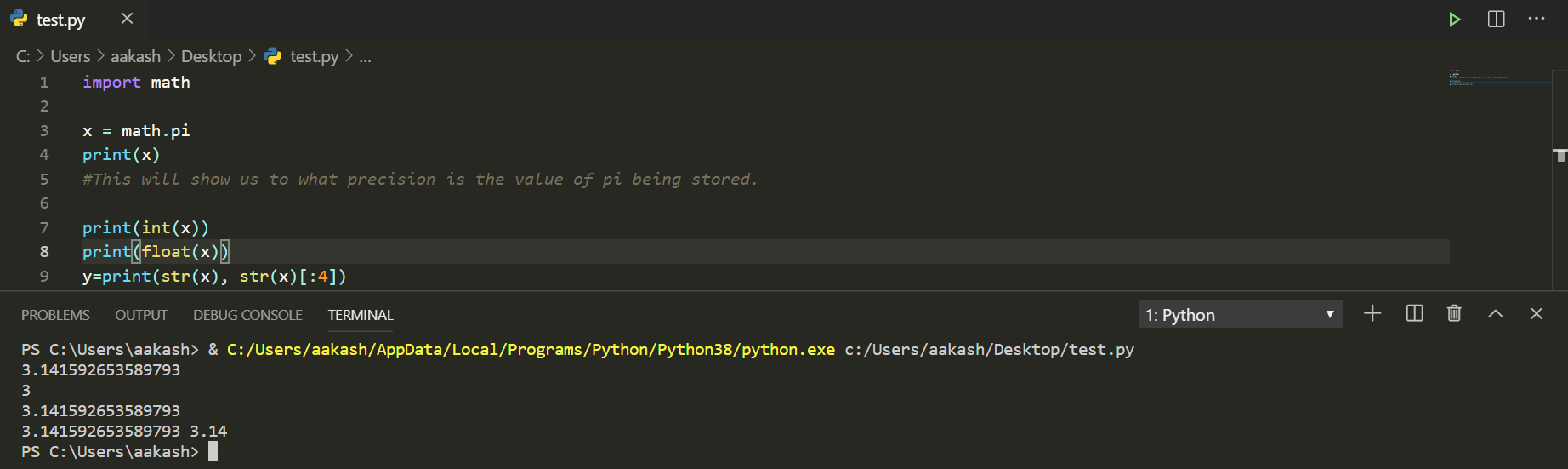Close the test.py editor tab

point(127,19)
